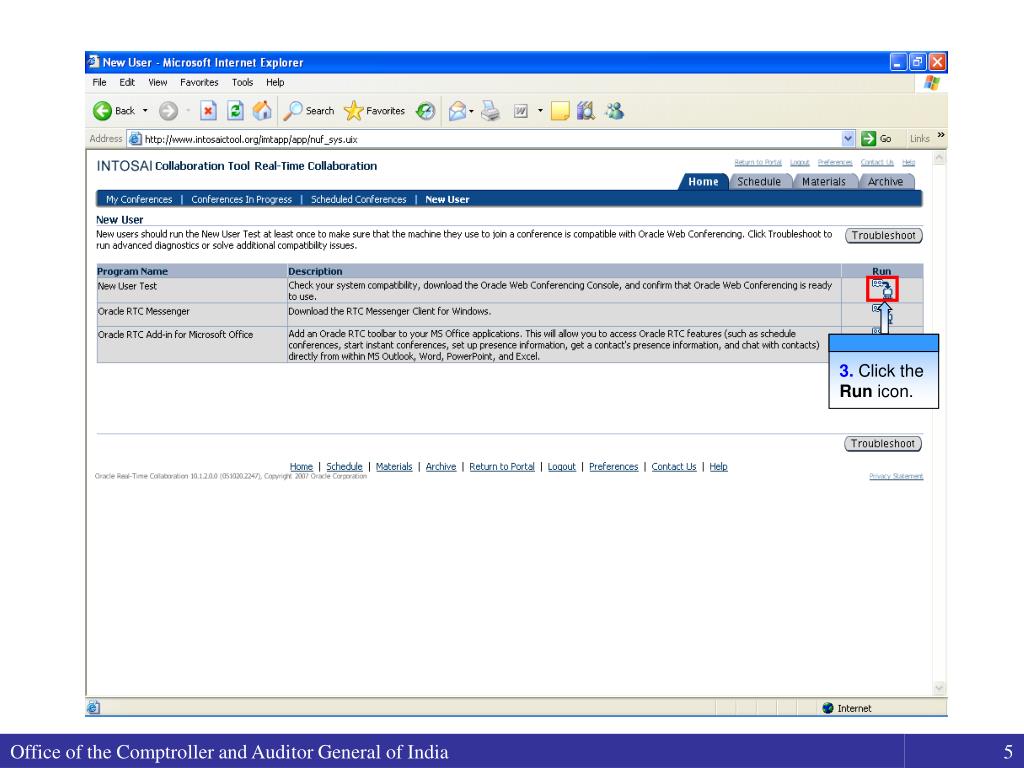Screen dimensions: 1024x768
Task: Switch to the Materials tab
Action: [x=824, y=182]
